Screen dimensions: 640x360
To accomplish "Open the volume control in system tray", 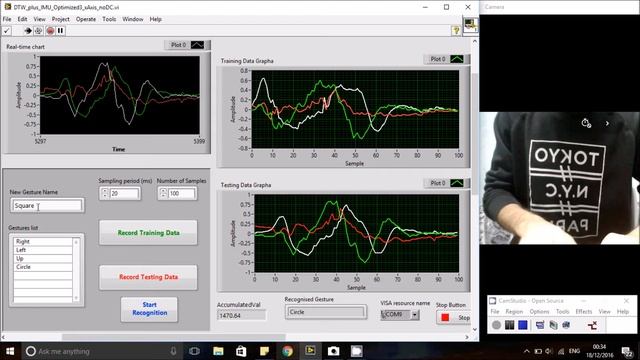I will (549, 351).
